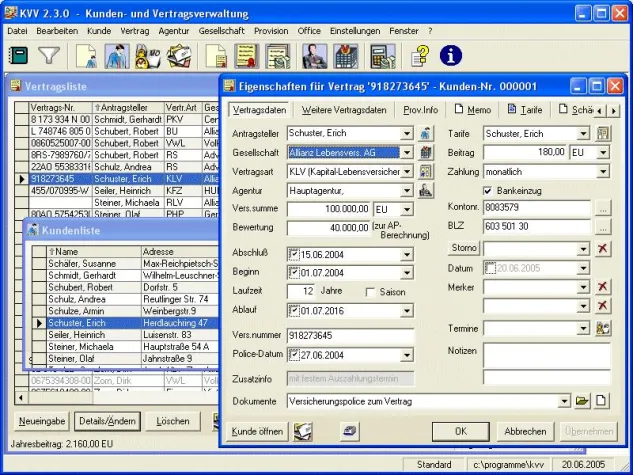
Task: Open the Provision menu
Action: pos(270,31)
